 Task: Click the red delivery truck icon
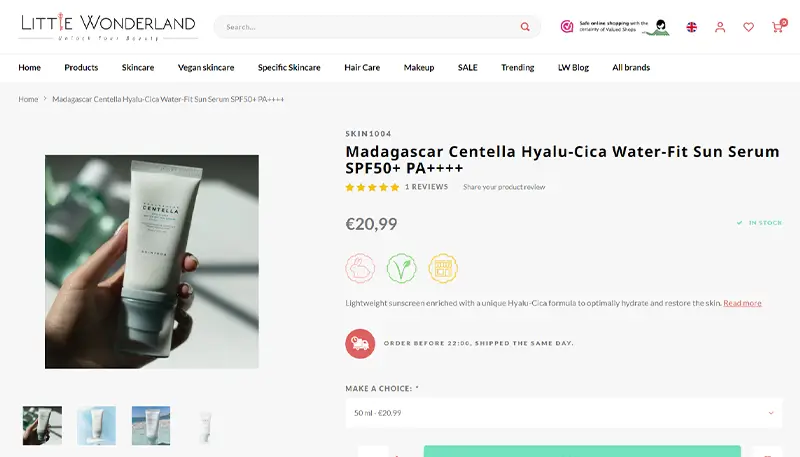(x=360, y=343)
